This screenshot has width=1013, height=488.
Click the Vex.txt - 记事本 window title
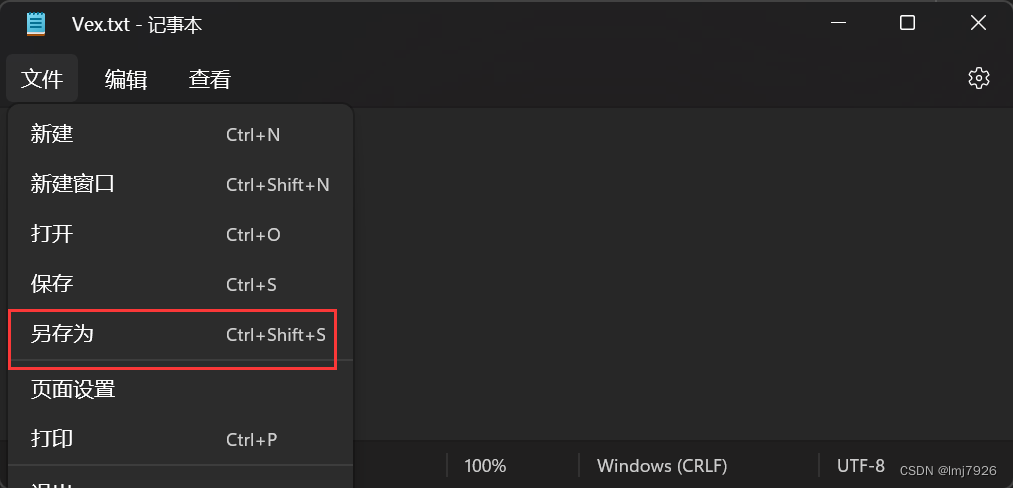pos(137,24)
